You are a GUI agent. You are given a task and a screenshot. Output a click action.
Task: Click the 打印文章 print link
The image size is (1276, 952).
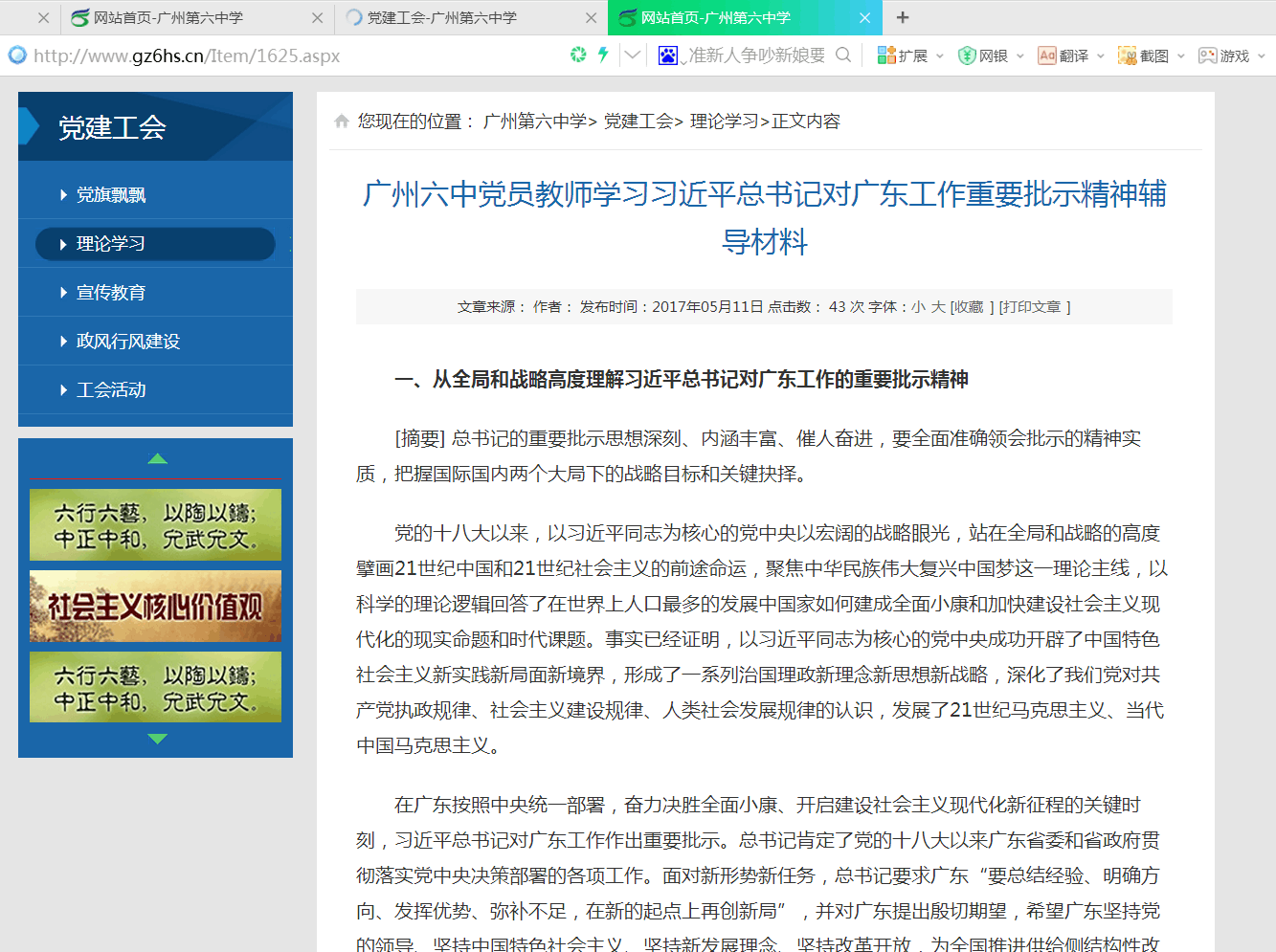tap(1033, 307)
